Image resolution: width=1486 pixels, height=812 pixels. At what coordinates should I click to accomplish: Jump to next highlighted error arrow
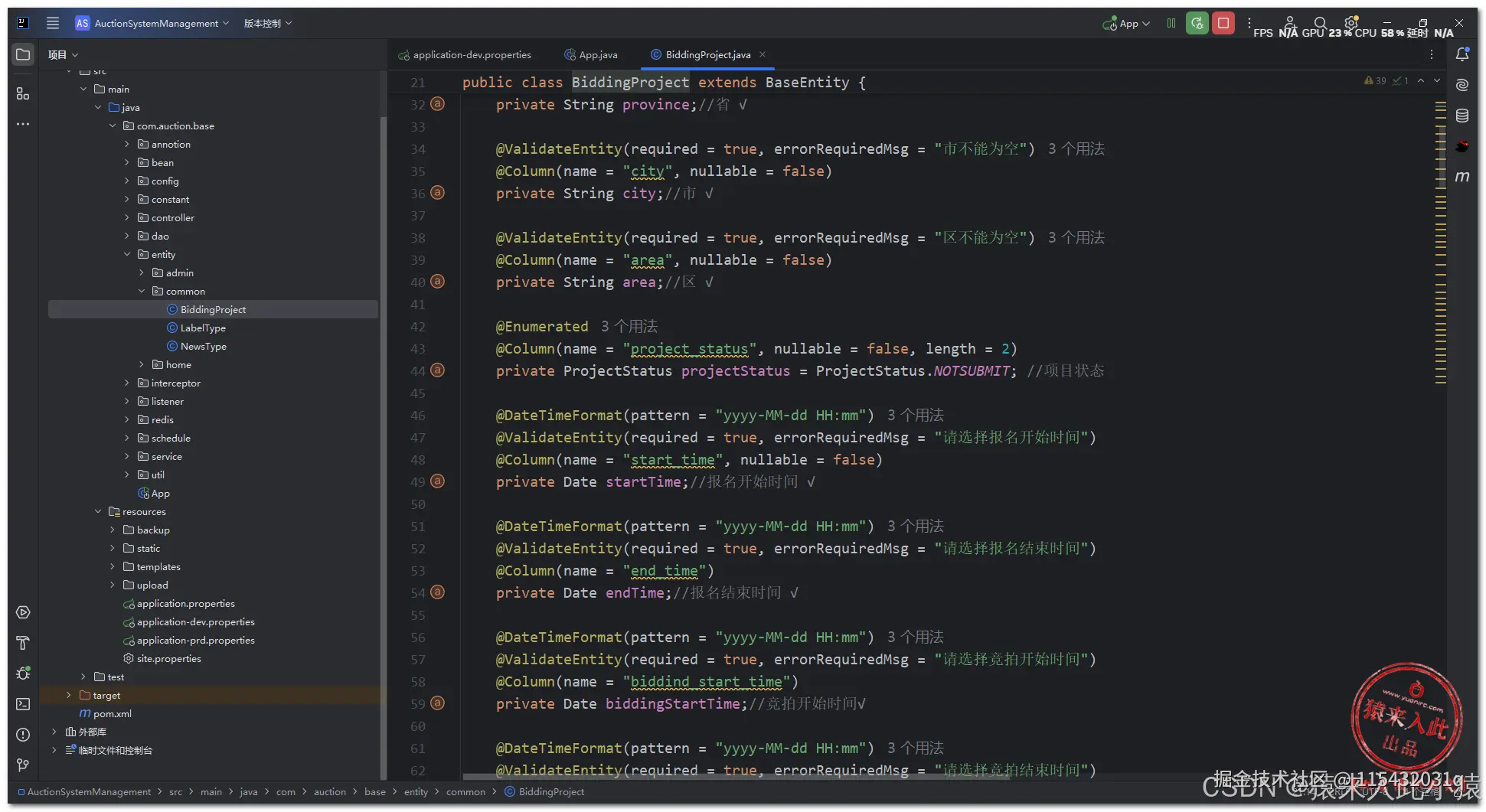coord(1437,80)
